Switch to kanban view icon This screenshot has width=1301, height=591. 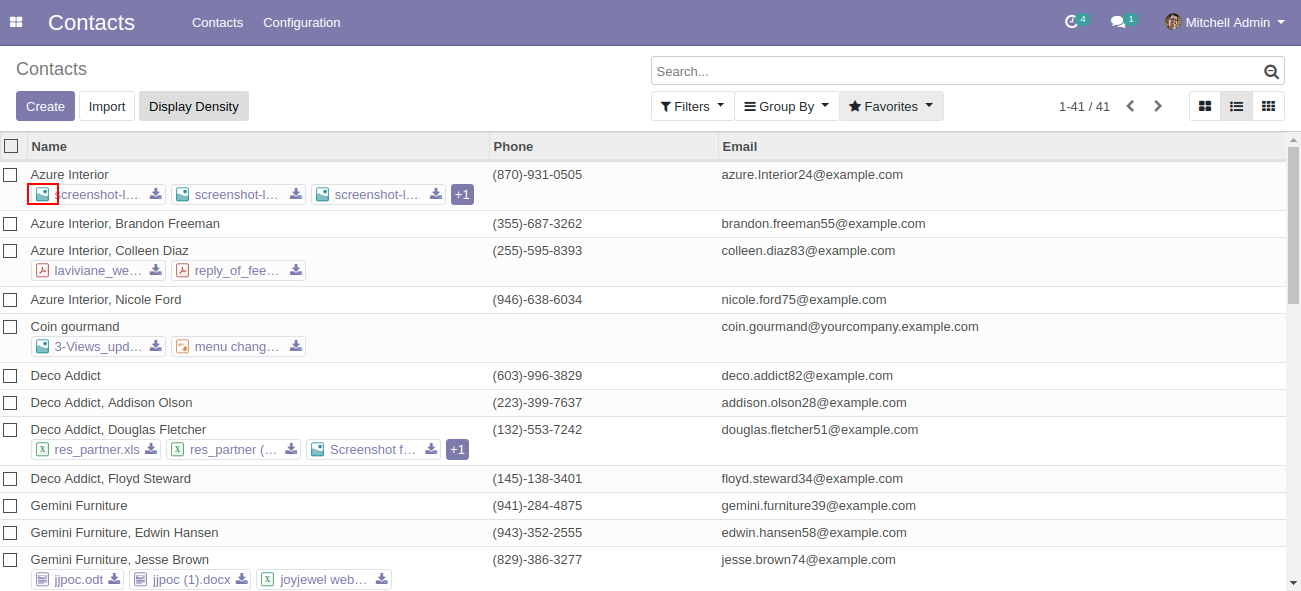1205,106
